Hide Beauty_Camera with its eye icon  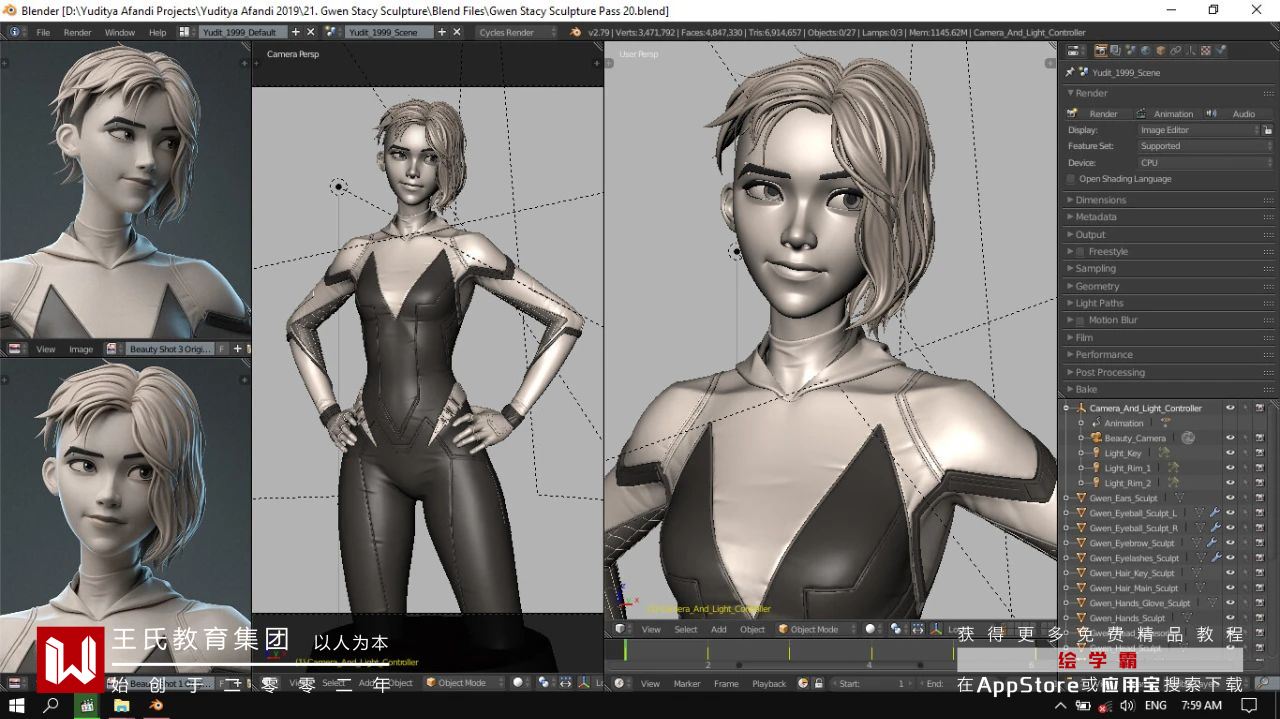point(1230,438)
